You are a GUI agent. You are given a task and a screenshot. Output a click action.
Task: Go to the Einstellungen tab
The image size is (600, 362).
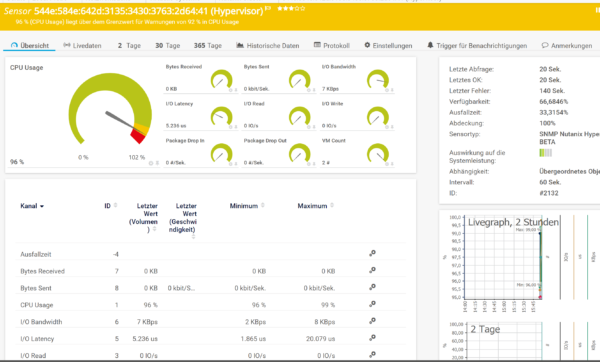[x=388, y=46]
